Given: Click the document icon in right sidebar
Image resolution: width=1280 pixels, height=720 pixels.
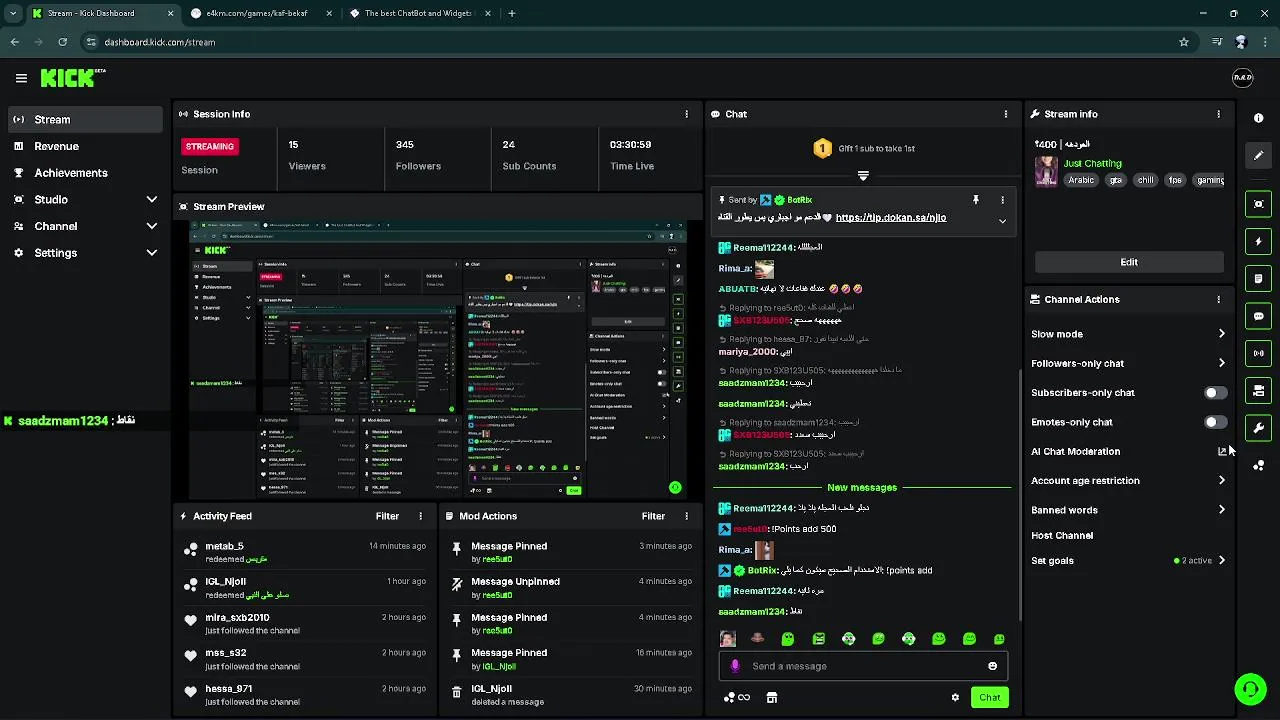Looking at the screenshot, I should (x=1258, y=279).
